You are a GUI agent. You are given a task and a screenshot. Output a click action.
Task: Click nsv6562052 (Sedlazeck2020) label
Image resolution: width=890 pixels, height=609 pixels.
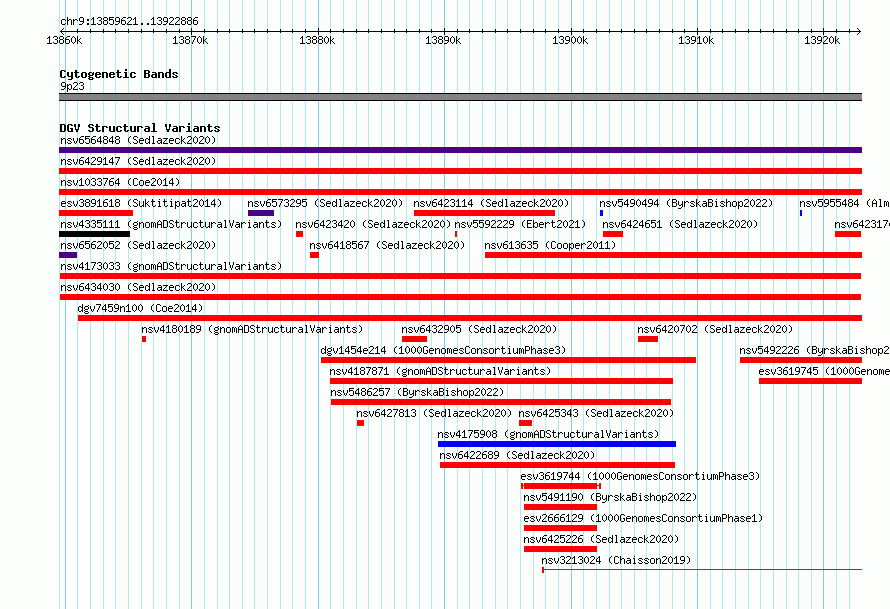point(138,245)
